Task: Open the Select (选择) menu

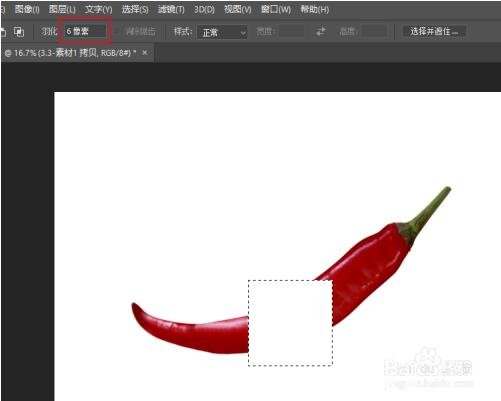Action: click(135, 9)
